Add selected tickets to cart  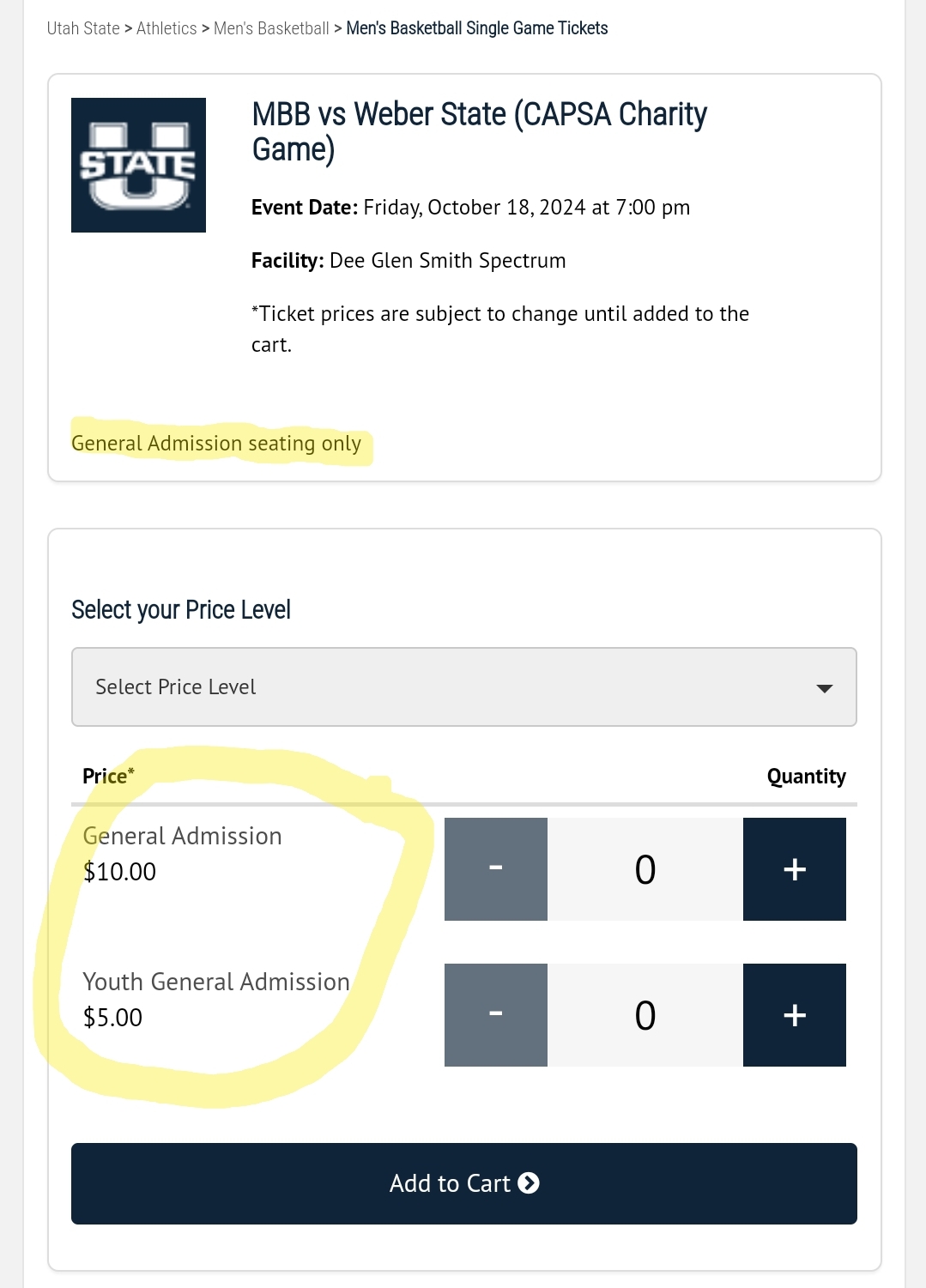(464, 1183)
